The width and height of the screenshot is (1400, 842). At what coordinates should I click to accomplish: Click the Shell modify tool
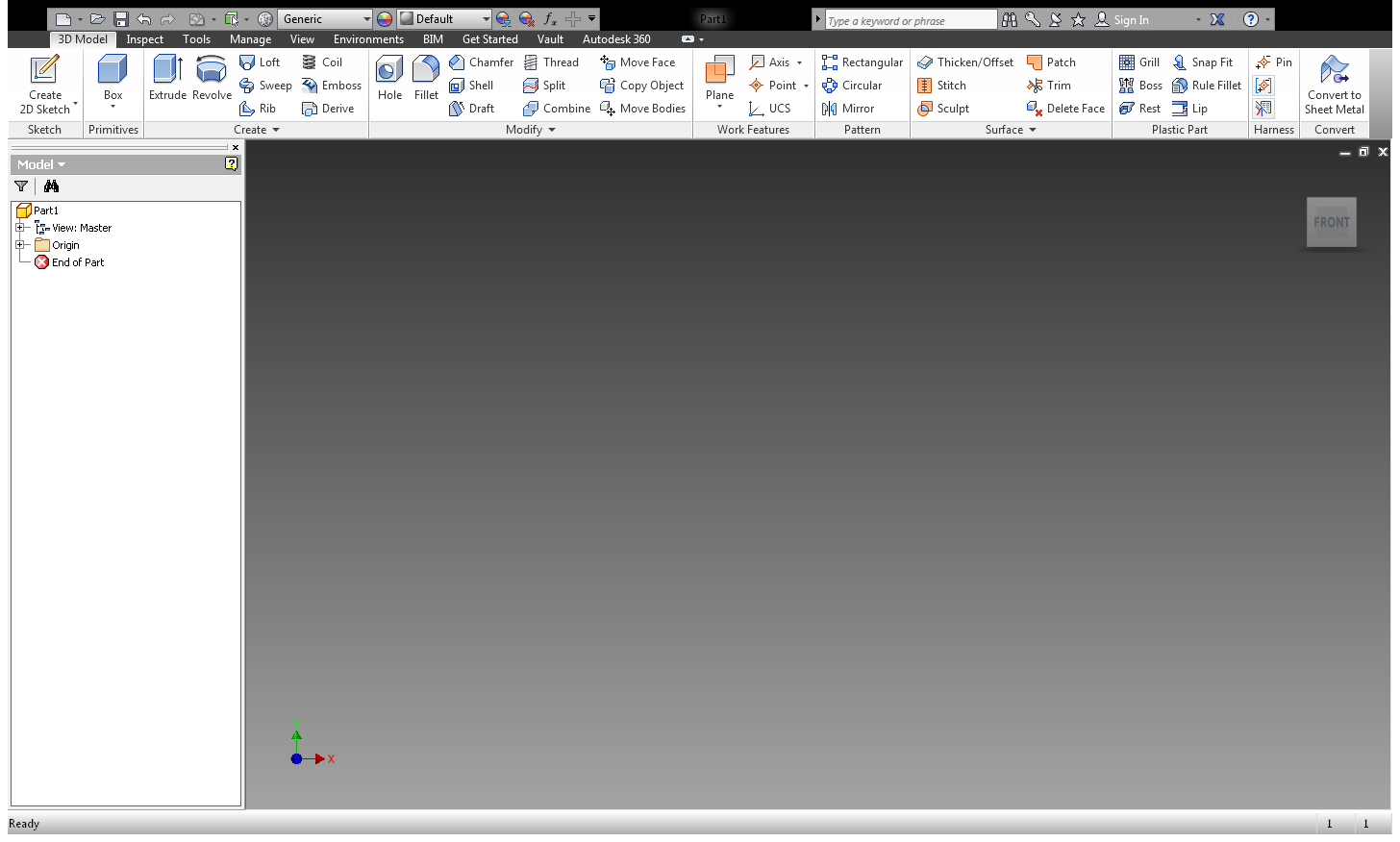point(471,86)
